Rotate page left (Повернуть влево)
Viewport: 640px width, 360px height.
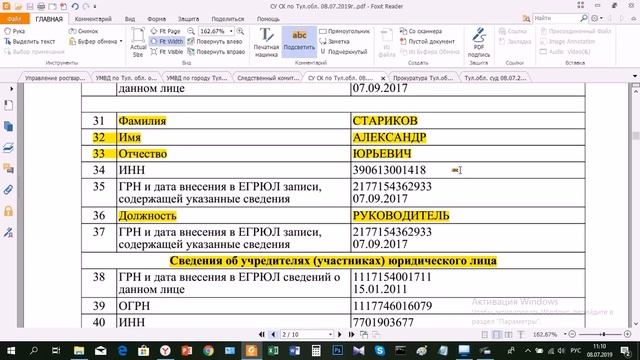tap(215, 41)
